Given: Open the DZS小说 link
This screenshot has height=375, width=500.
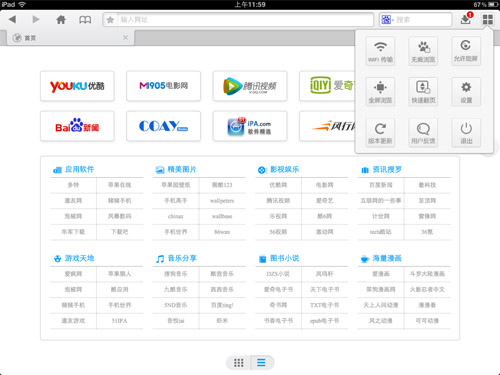Looking at the screenshot, I should pyautogui.click(x=278, y=274).
